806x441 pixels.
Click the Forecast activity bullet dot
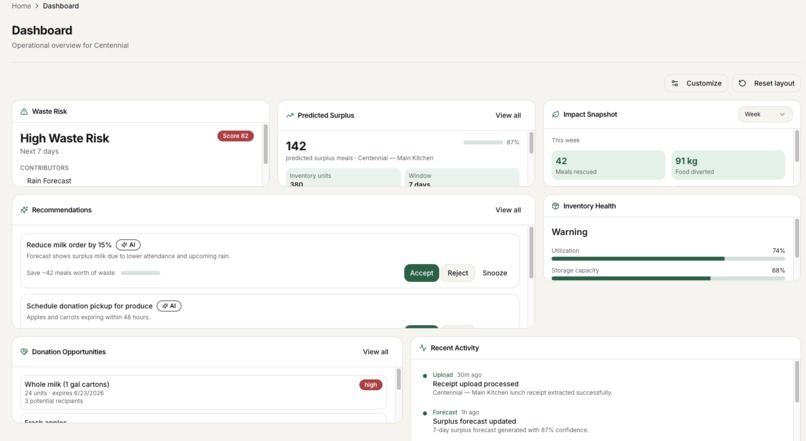tap(425, 413)
